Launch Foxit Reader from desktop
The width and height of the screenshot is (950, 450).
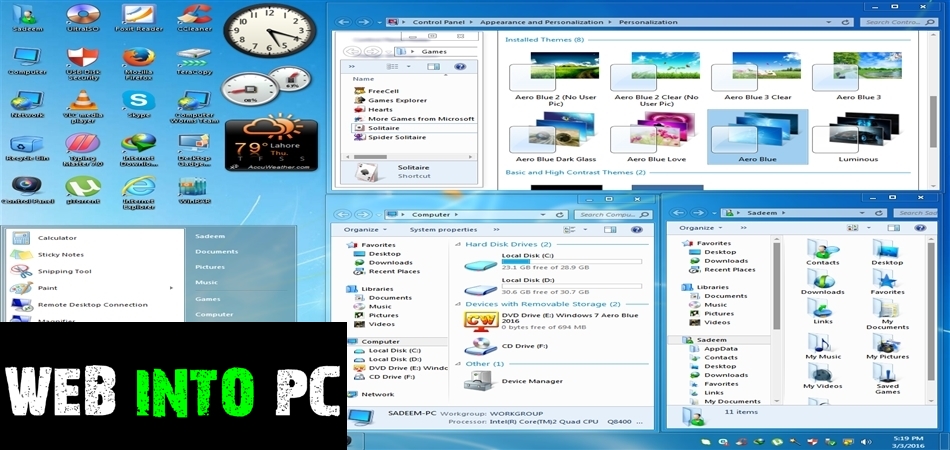pyautogui.click(x=138, y=16)
